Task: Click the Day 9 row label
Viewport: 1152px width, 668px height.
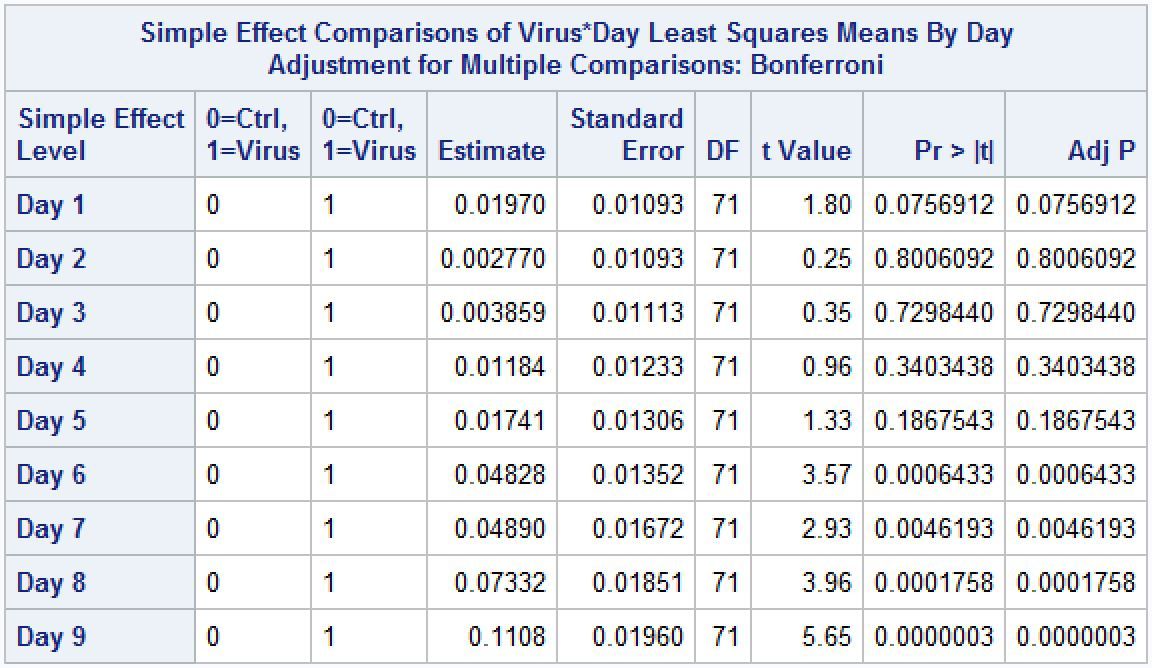Action: tap(51, 637)
